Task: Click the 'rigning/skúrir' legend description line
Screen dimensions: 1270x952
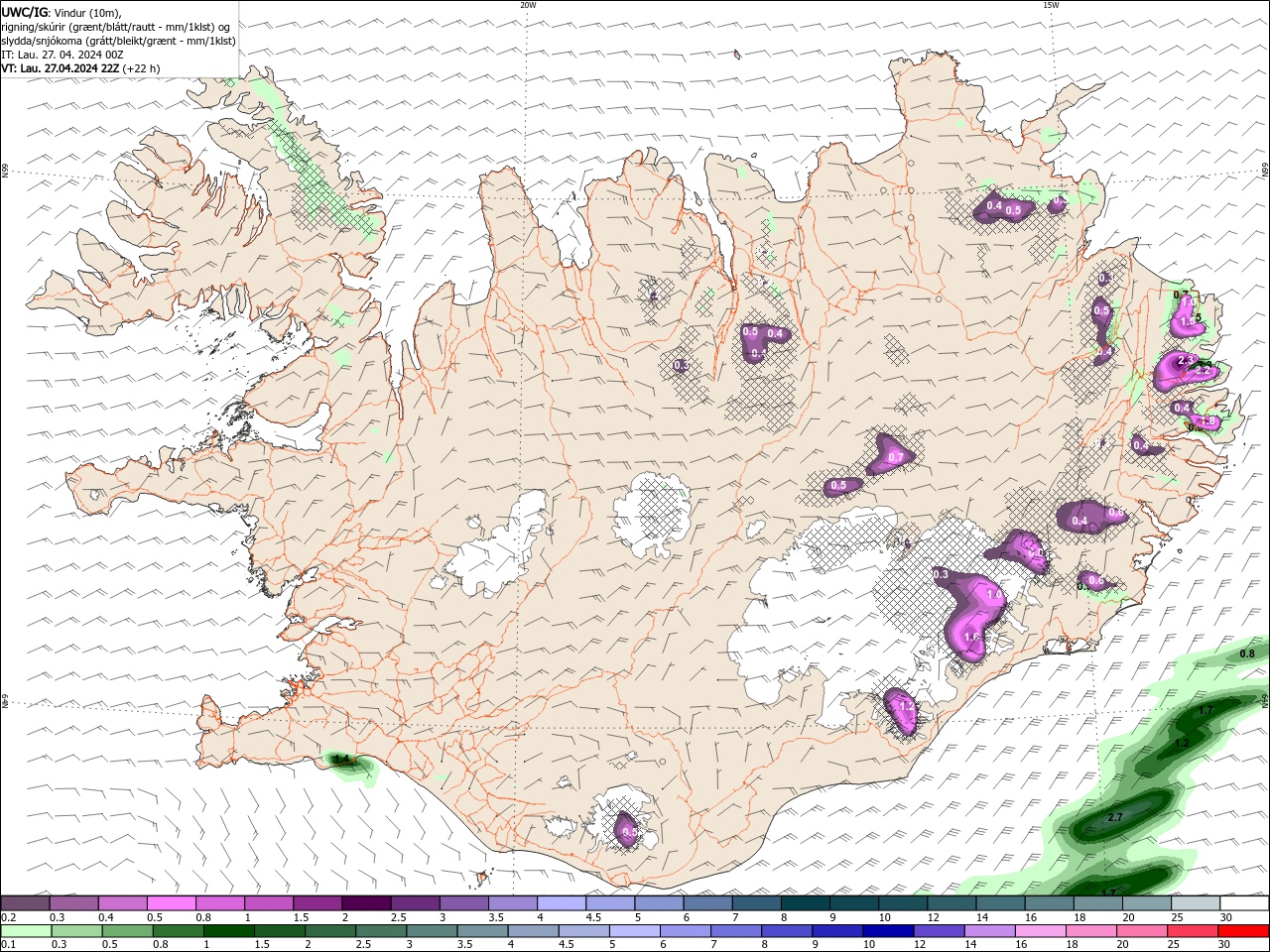Action: (116, 27)
